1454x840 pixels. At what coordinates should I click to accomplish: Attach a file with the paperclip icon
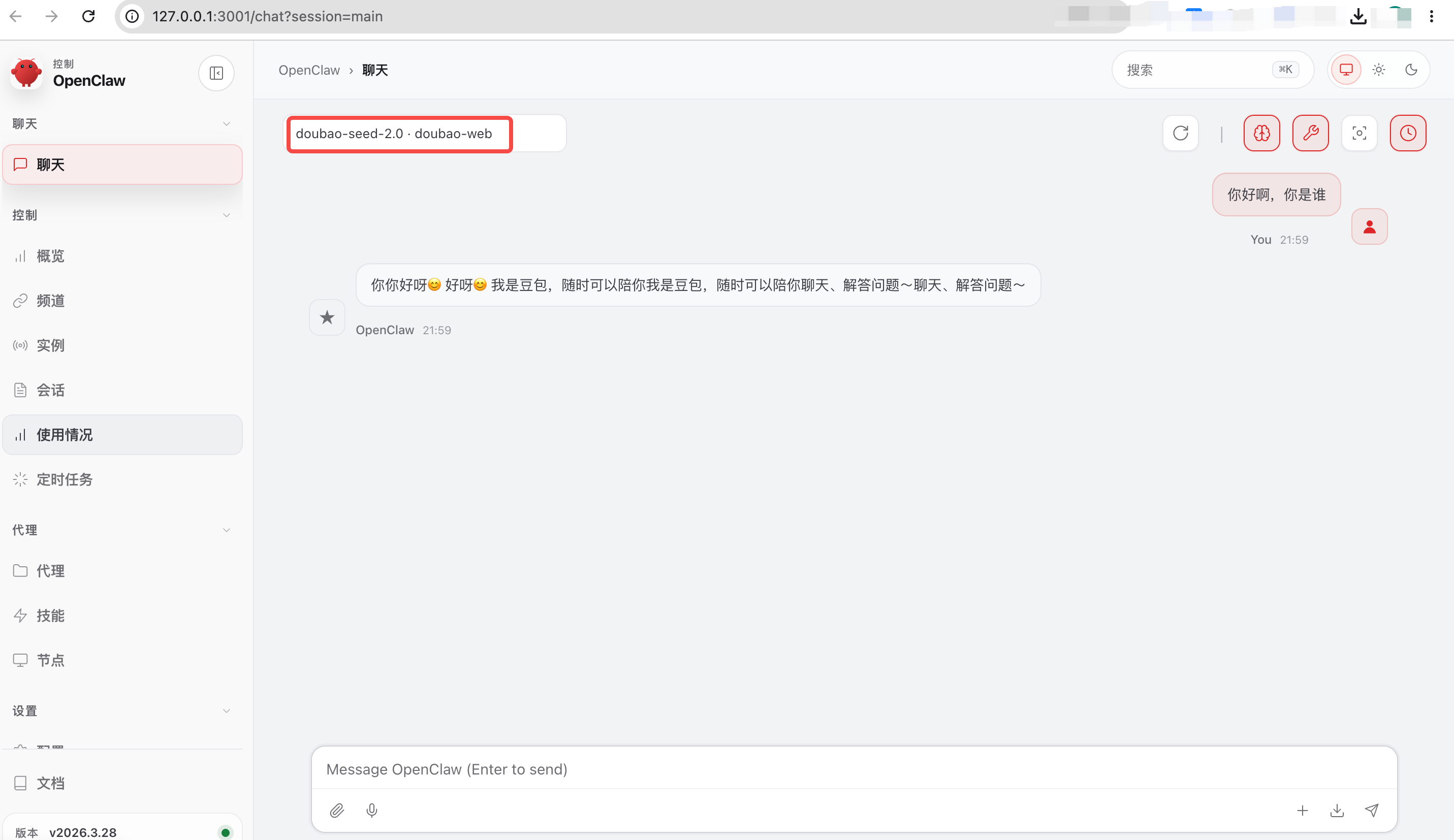coord(337,811)
